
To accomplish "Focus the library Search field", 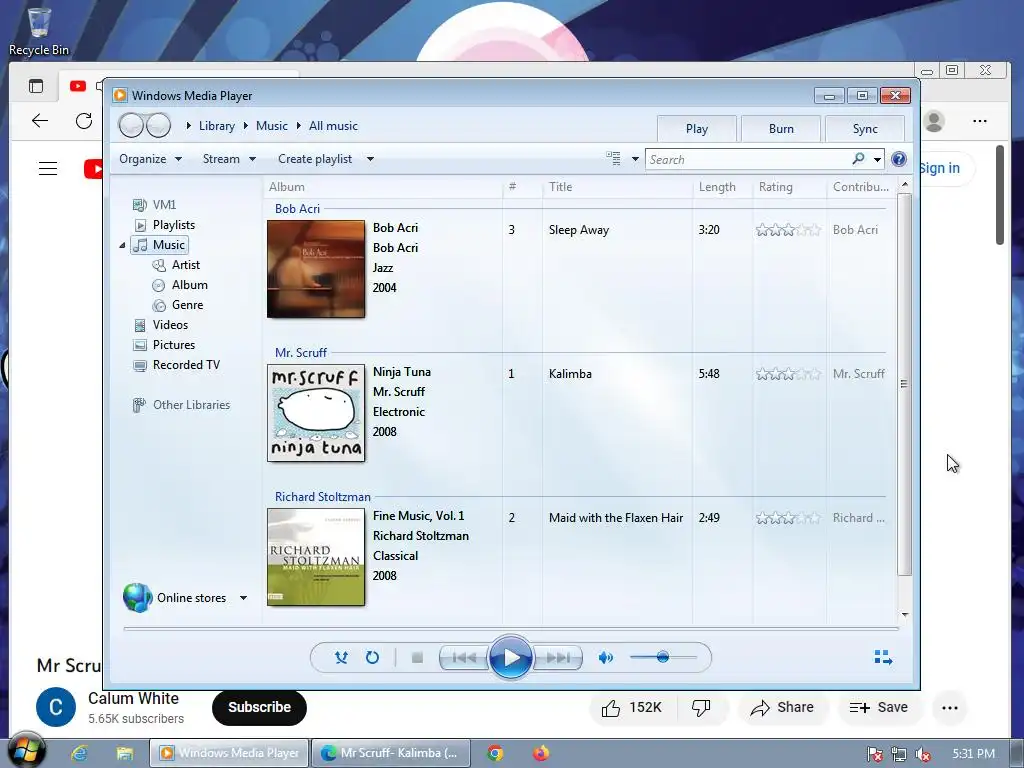I will pyautogui.click(x=748, y=159).
